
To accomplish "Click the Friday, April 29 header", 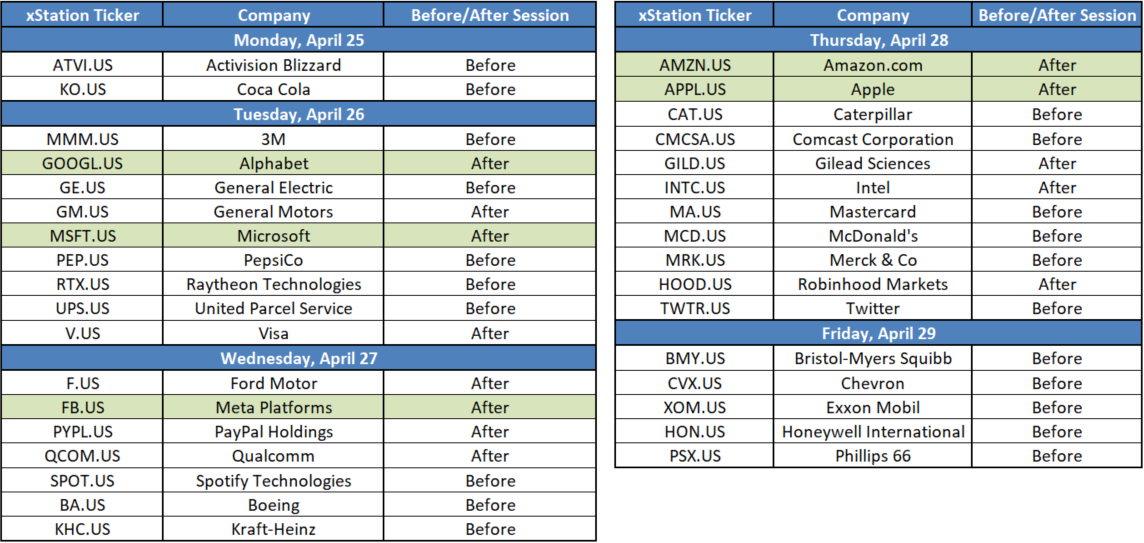I will [878, 334].
